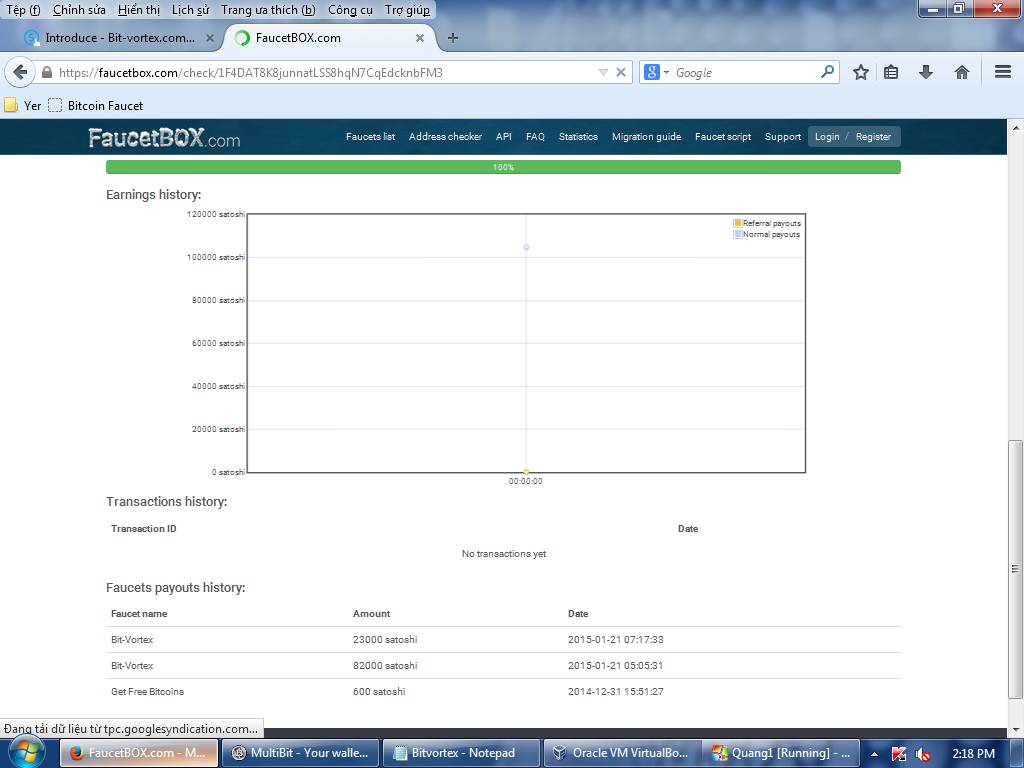This screenshot has height=768, width=1024.
Task: Open the Yer bookmarks folder
Action: pos(23,105)
